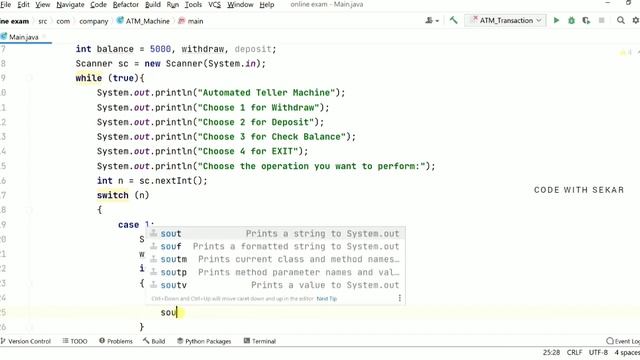
Task: Open completion popup more options icon
Action: (400, 298)
